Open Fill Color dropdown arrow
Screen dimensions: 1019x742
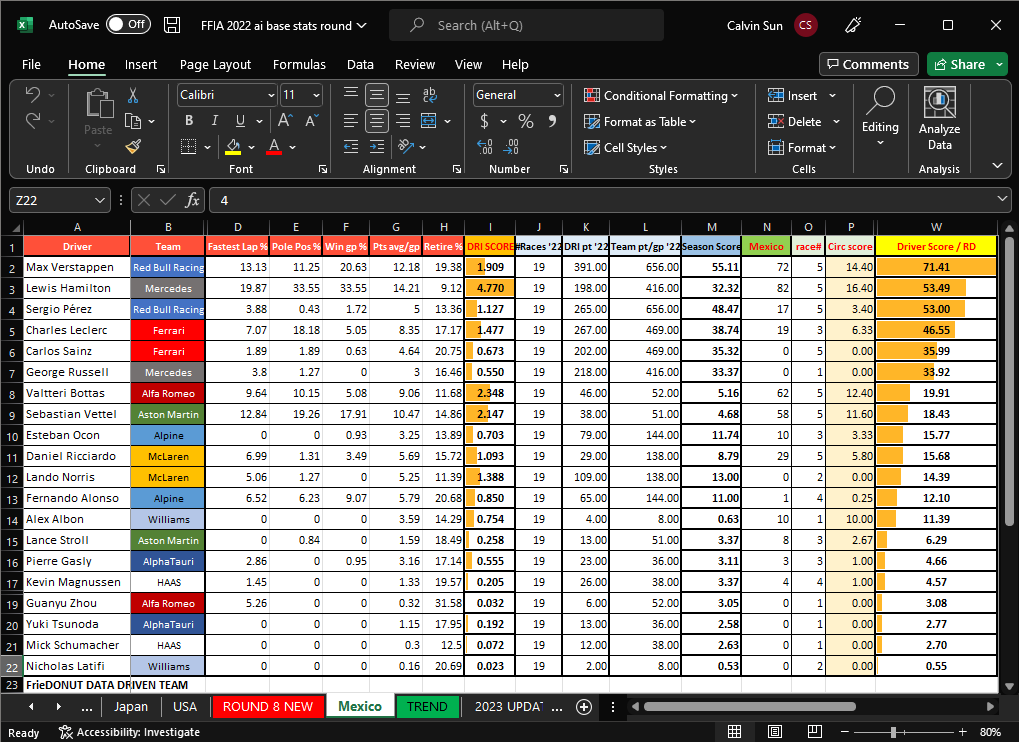[x=252, y=147]
